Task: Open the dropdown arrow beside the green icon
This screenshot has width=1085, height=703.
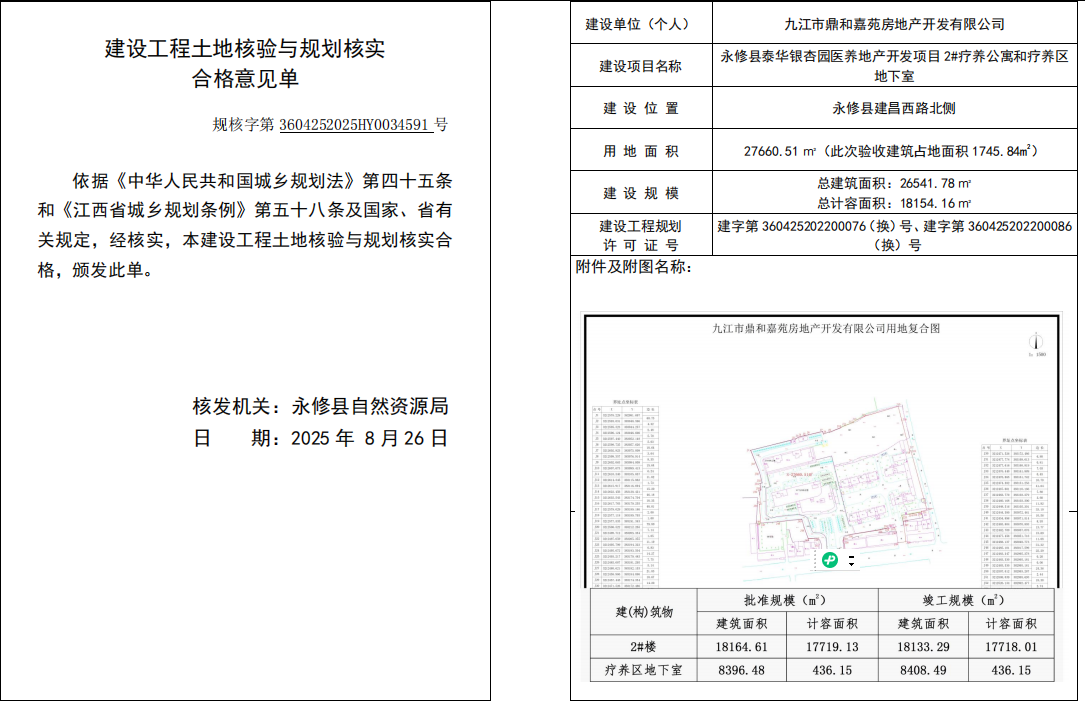Action: click(x=851, y=565)
